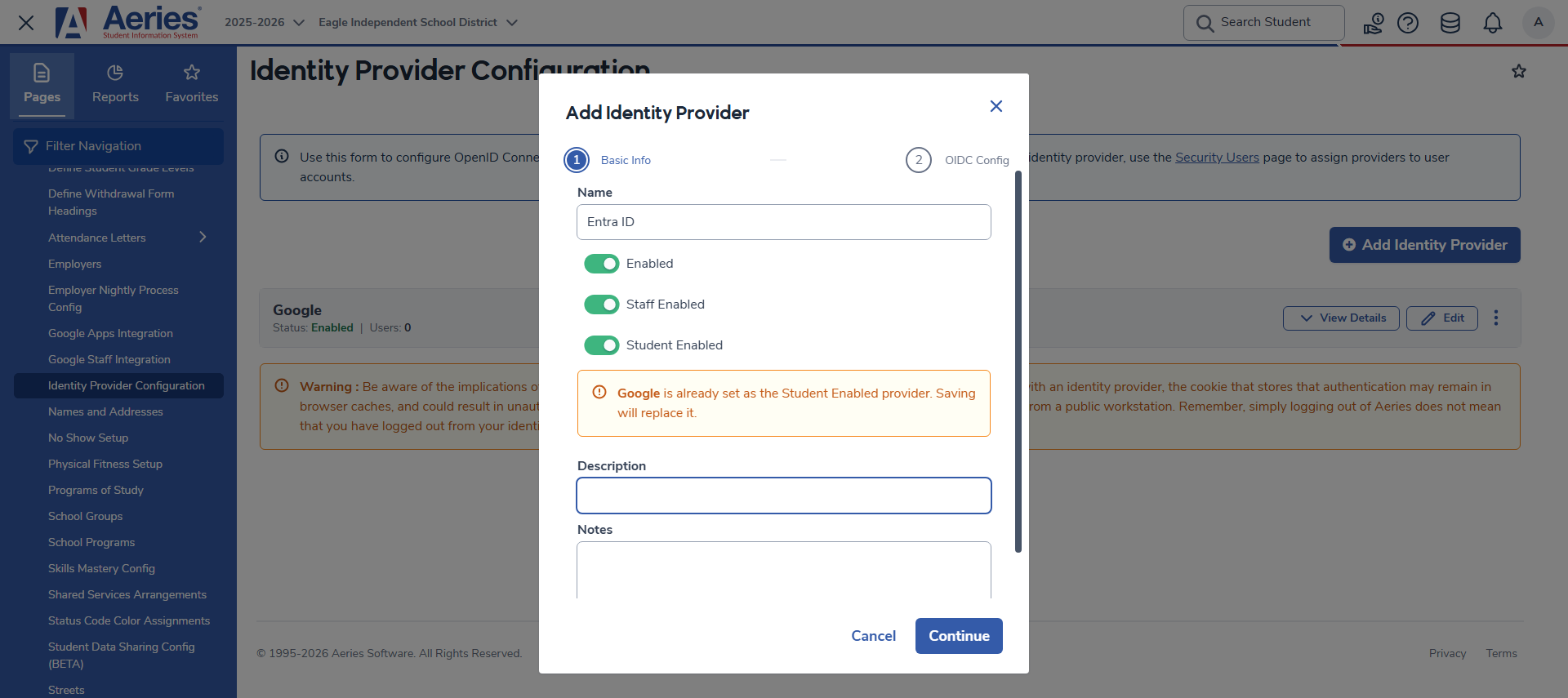
Task: Disable the Student Enabled toggle
Action: click(x=602, y=345)
